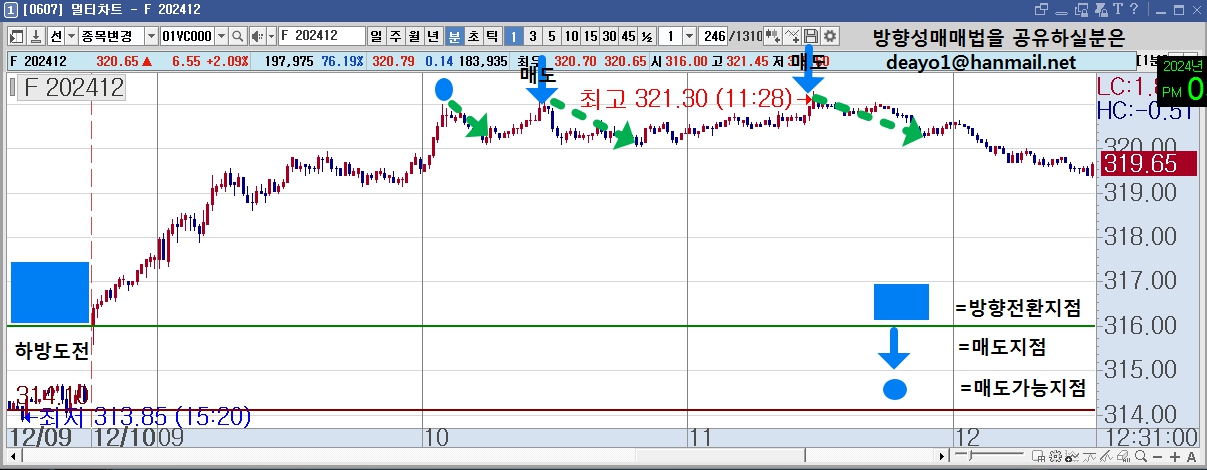This screenshot has width=1207, height=470.
Task: Click the copy window icon in title bar
Action: (1082, 9)
